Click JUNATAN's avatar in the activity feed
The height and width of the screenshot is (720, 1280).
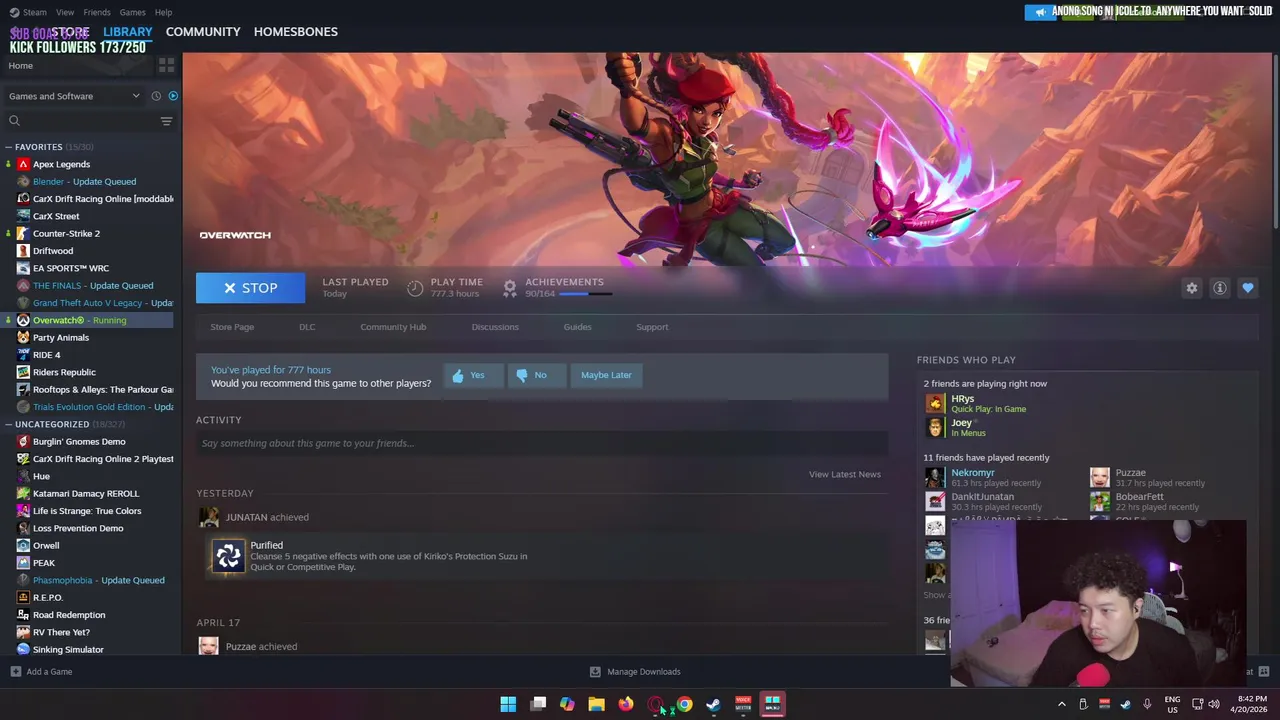209,517
